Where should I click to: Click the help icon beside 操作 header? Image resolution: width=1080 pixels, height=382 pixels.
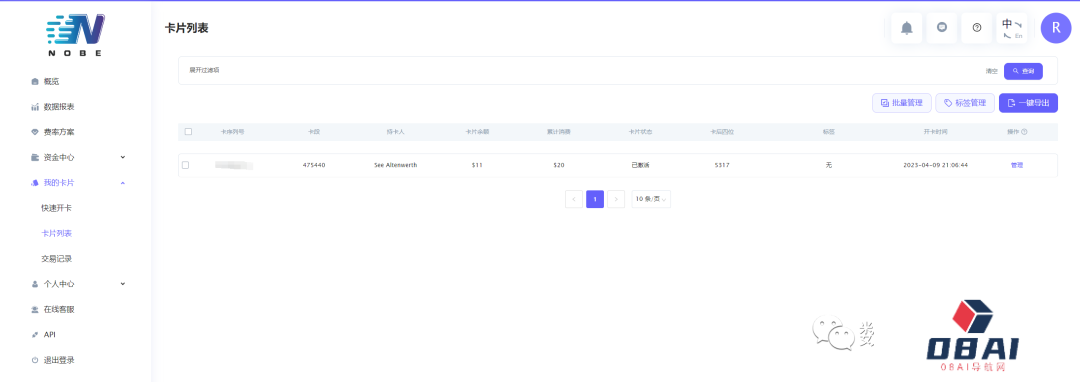click(1024, 131)
